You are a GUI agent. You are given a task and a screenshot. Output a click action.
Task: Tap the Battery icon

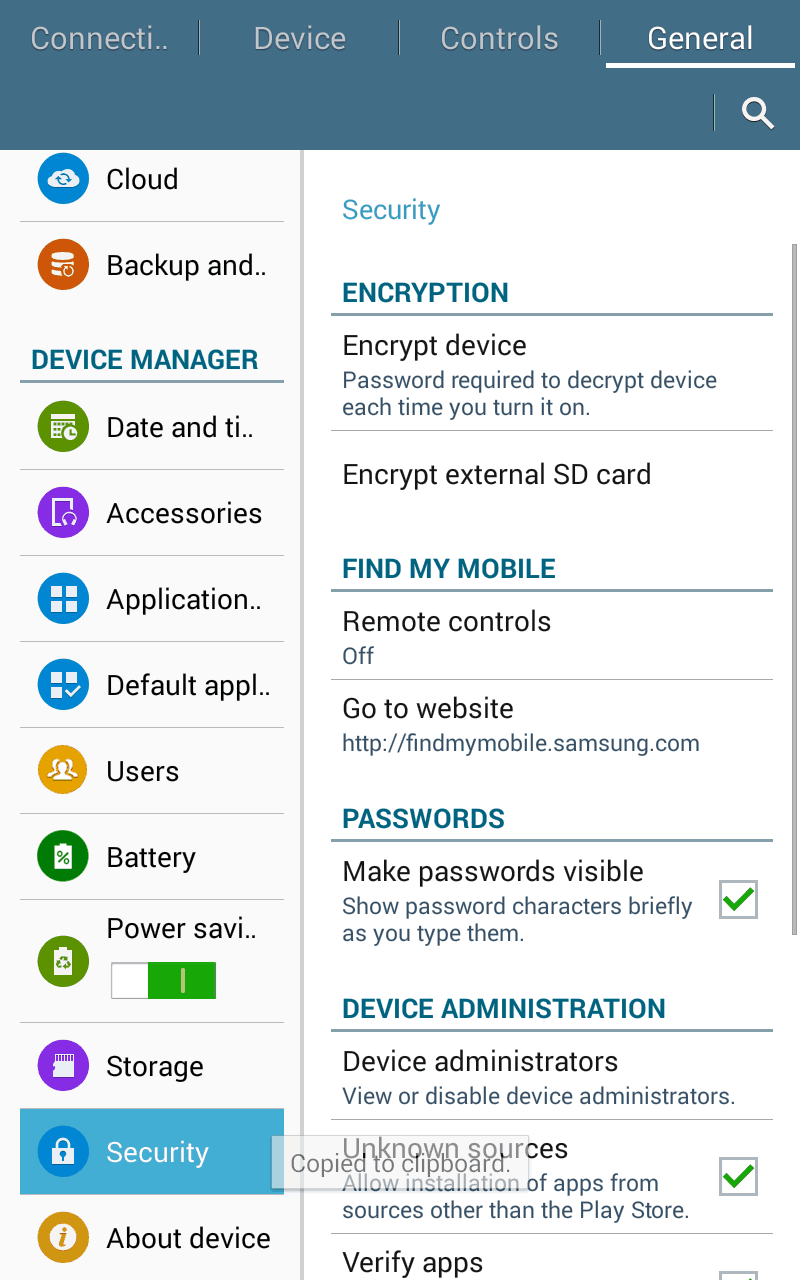tap(64, 857)
